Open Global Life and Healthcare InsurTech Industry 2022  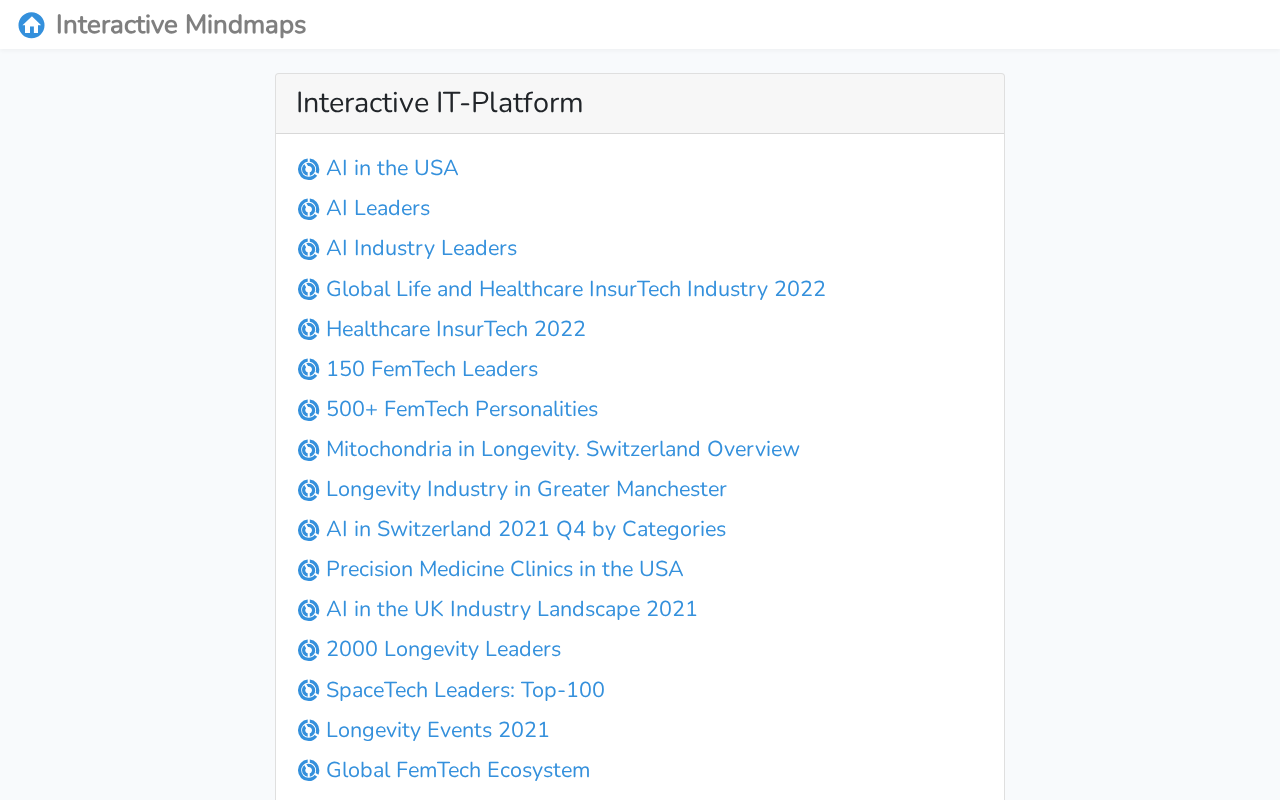576,289
